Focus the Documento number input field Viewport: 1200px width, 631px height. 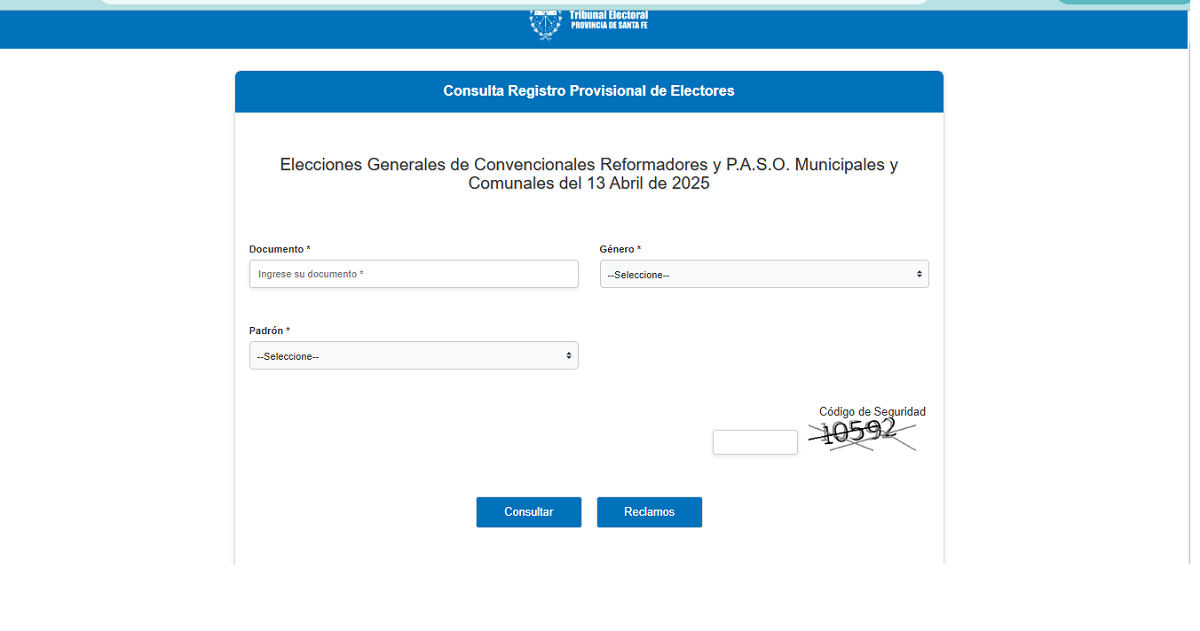tap(413, 274)
